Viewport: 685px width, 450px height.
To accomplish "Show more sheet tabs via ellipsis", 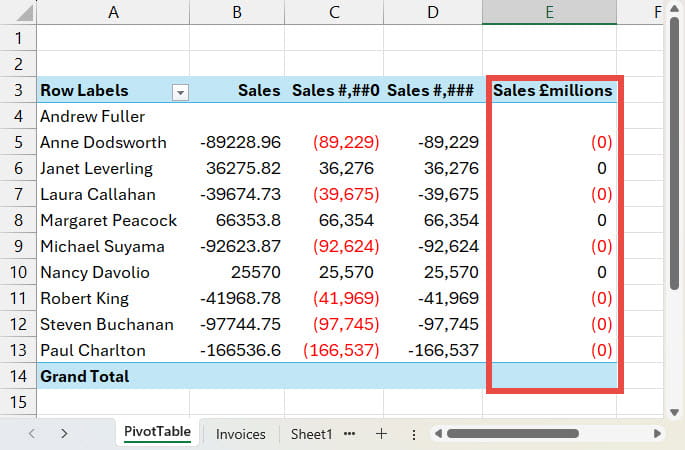I will (349, 434).
